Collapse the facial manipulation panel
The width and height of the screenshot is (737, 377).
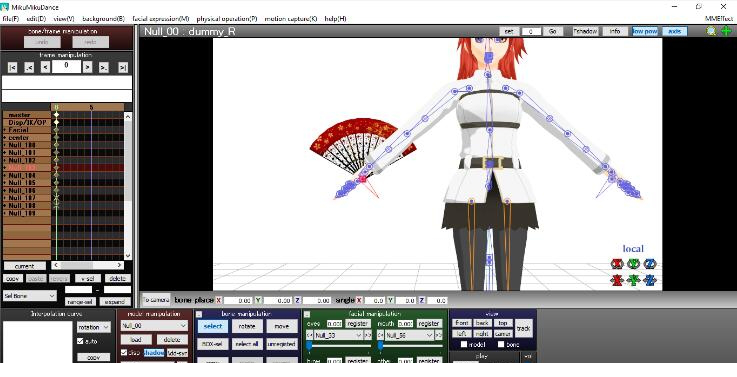pyautogui.click(x=307, y=314)
